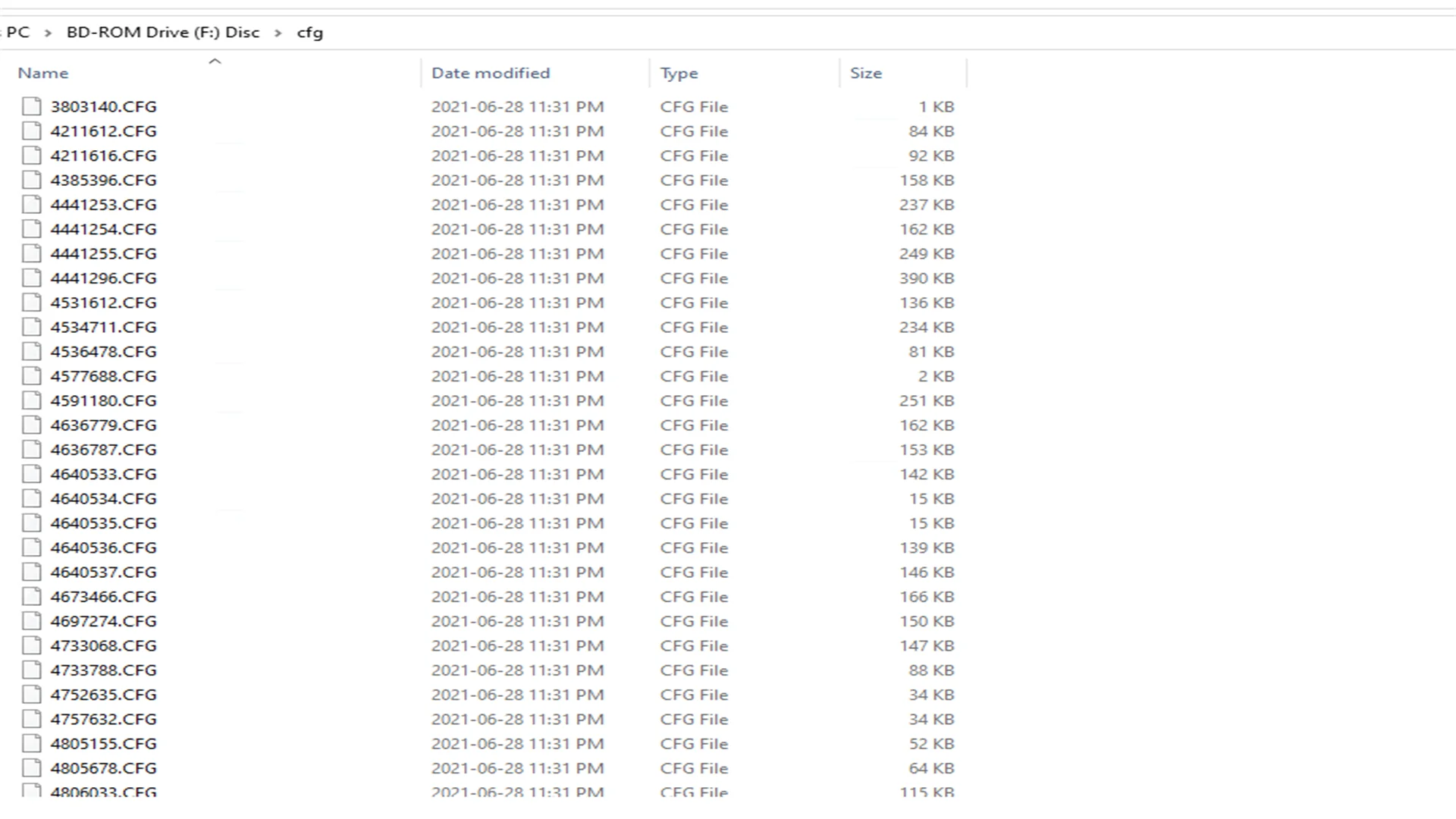This screenshot has height=819, width=1456.
Task: Click the file icon for 4577688.CFG
Action: point(32,376)
